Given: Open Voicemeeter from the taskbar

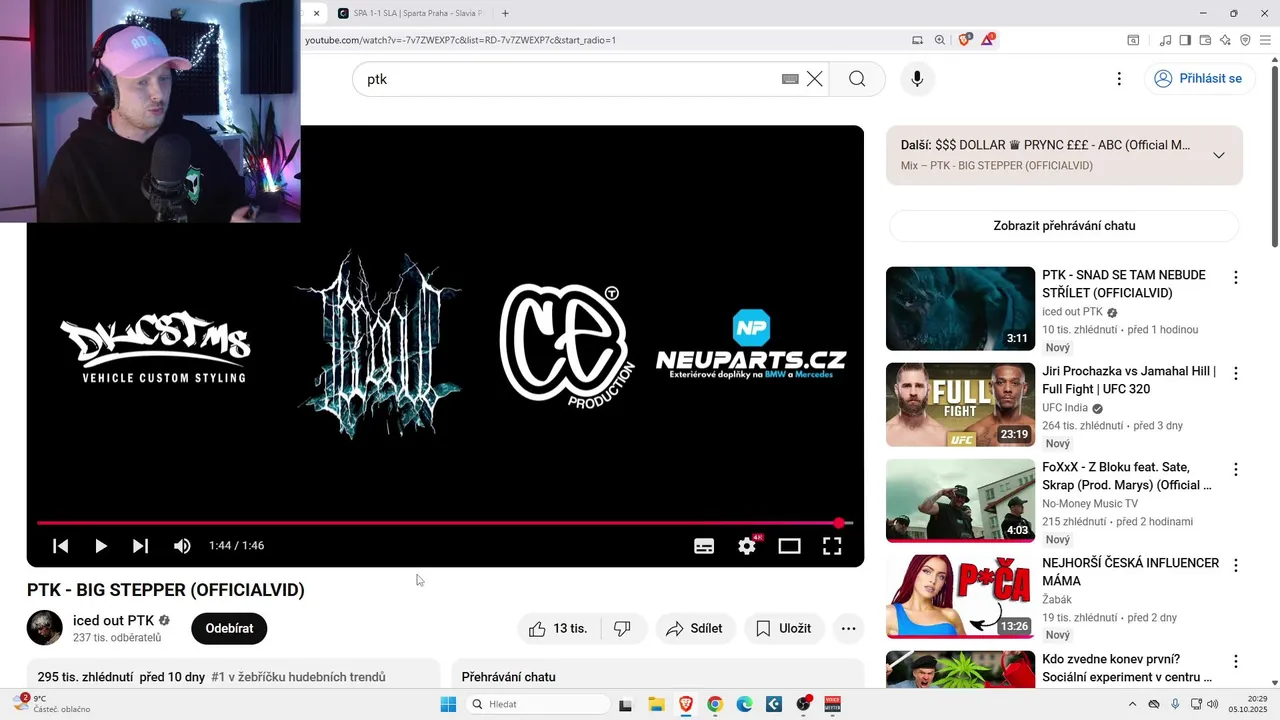Looking at the screenshot, I should coord(832,704).
